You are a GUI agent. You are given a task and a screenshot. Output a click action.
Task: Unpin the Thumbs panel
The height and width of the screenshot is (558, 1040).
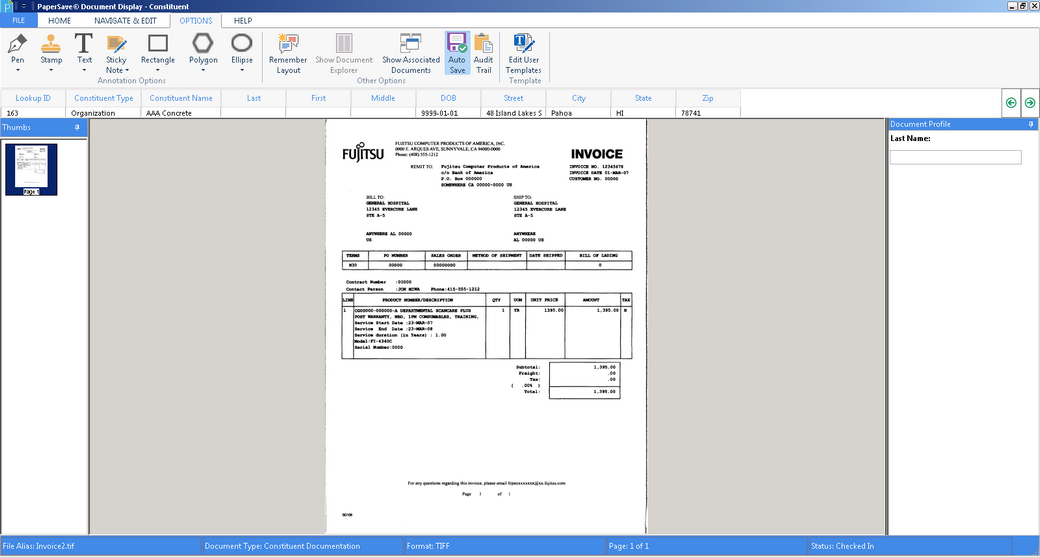point(77,128)
